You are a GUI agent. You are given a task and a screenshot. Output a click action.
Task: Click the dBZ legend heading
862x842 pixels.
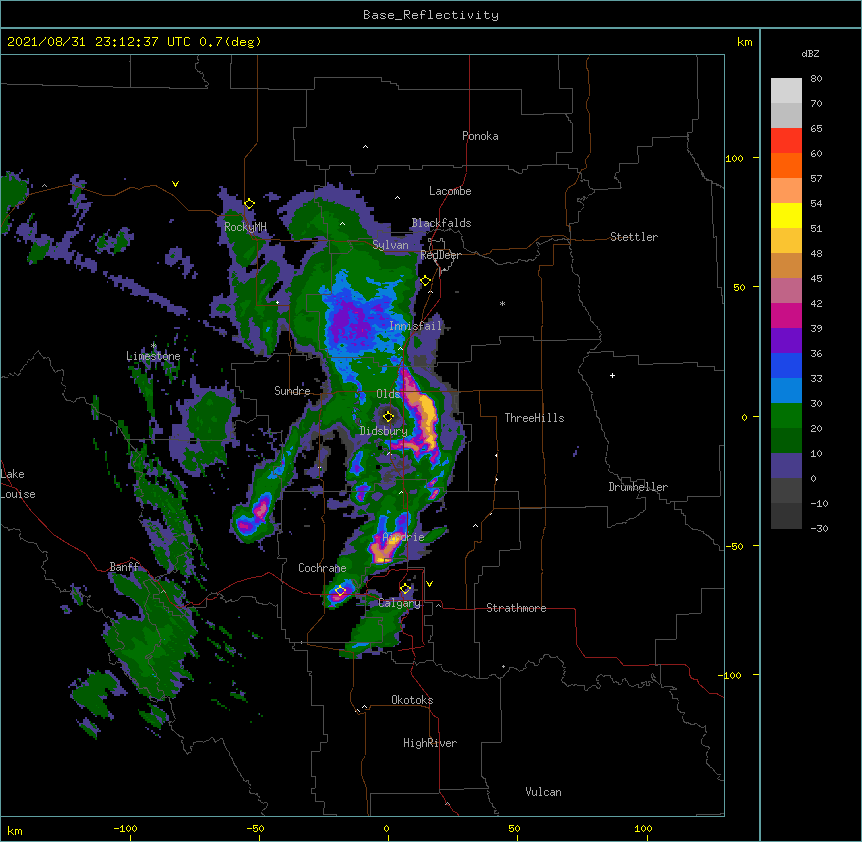click(810, 53)
